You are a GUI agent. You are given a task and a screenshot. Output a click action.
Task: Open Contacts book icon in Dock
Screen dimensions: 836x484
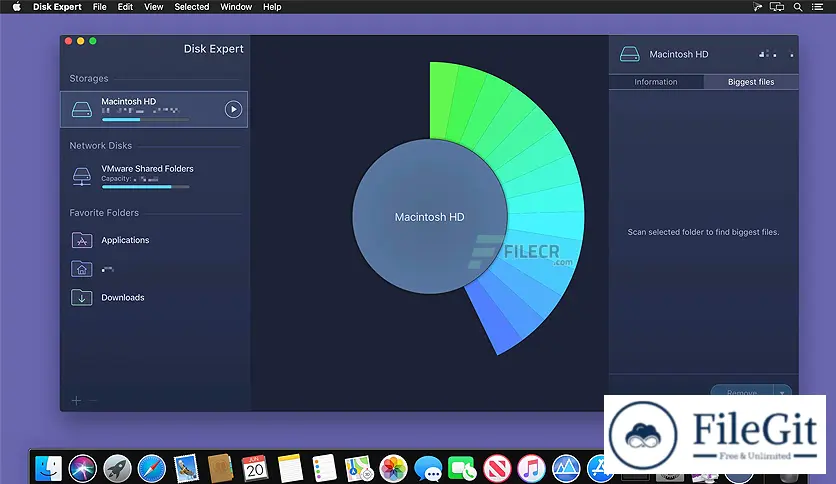[x=220, y=469]
